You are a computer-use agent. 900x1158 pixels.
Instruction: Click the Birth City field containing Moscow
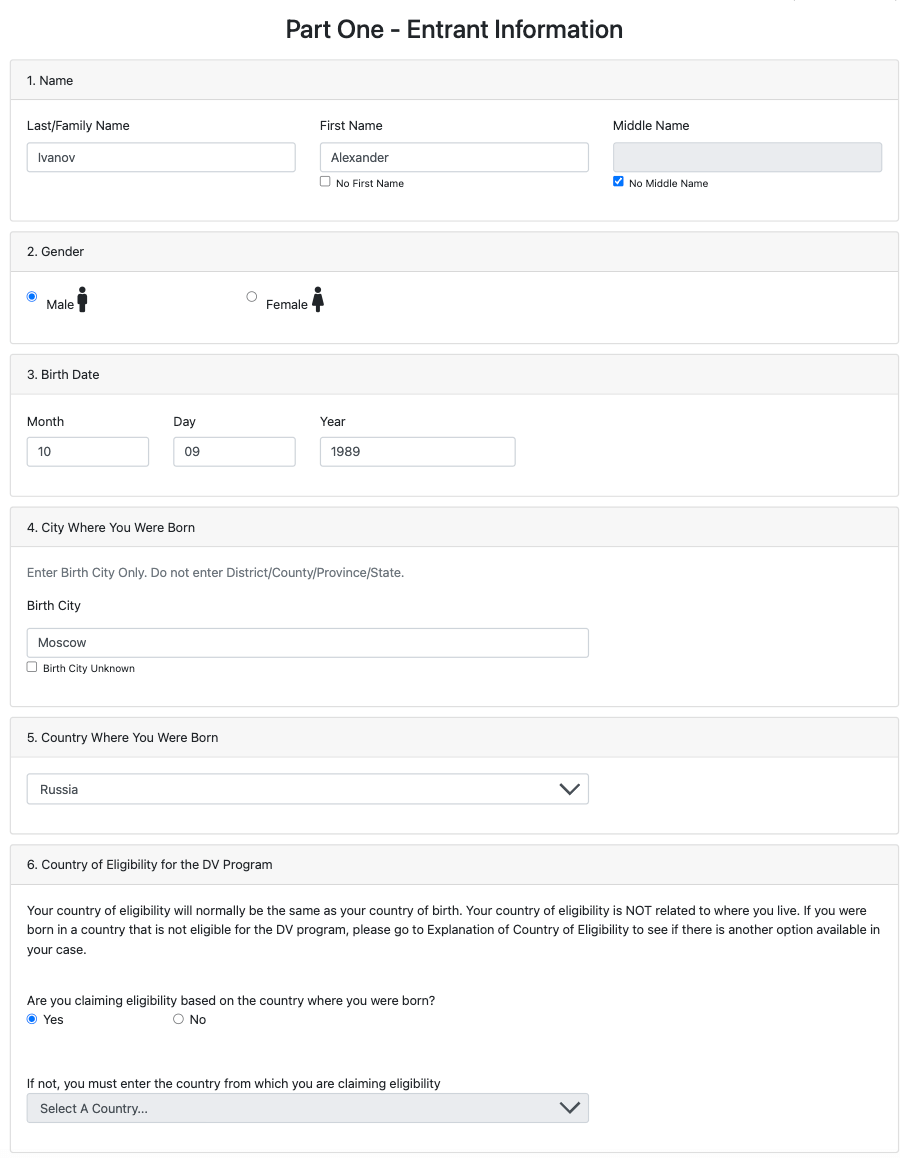tap(307, 642)
